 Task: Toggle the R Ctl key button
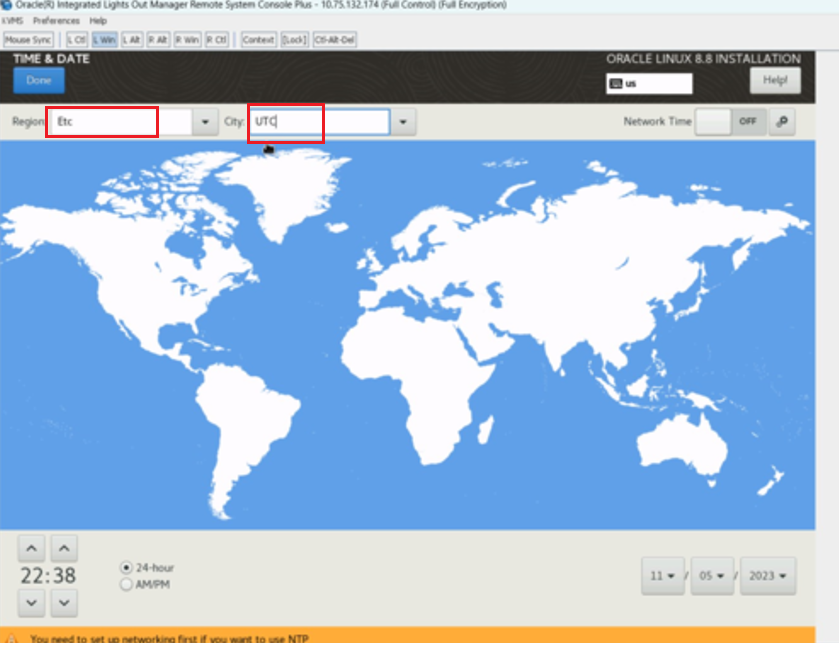tap(217, 40)
